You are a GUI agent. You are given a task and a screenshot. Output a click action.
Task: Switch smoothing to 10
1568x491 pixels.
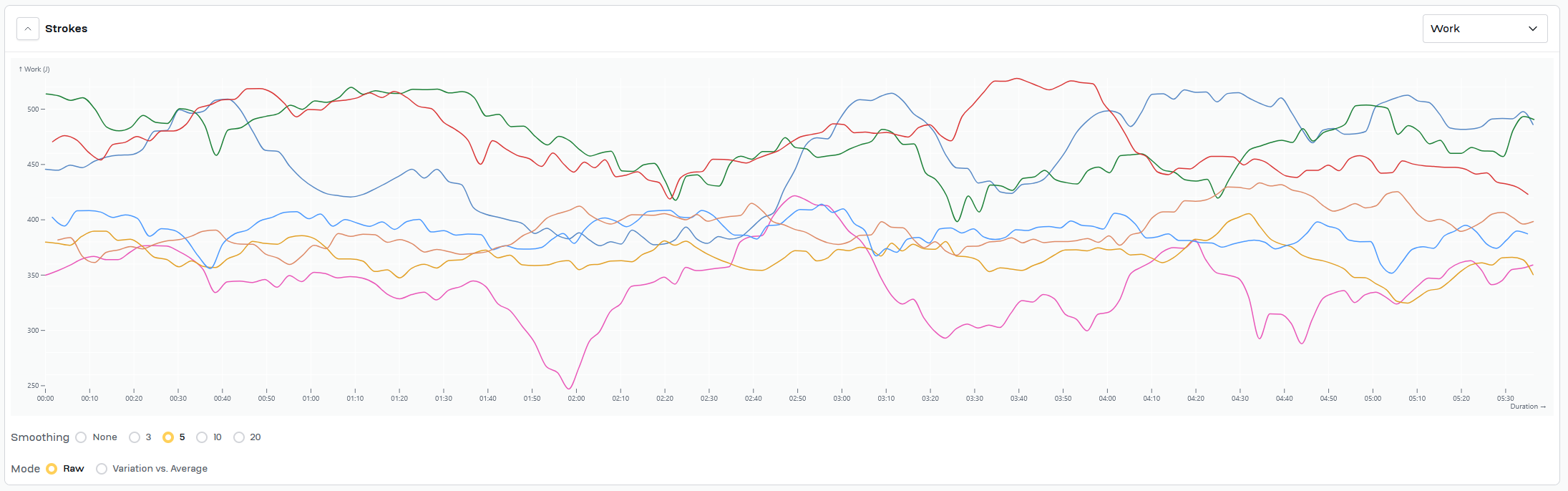(202, 437)
